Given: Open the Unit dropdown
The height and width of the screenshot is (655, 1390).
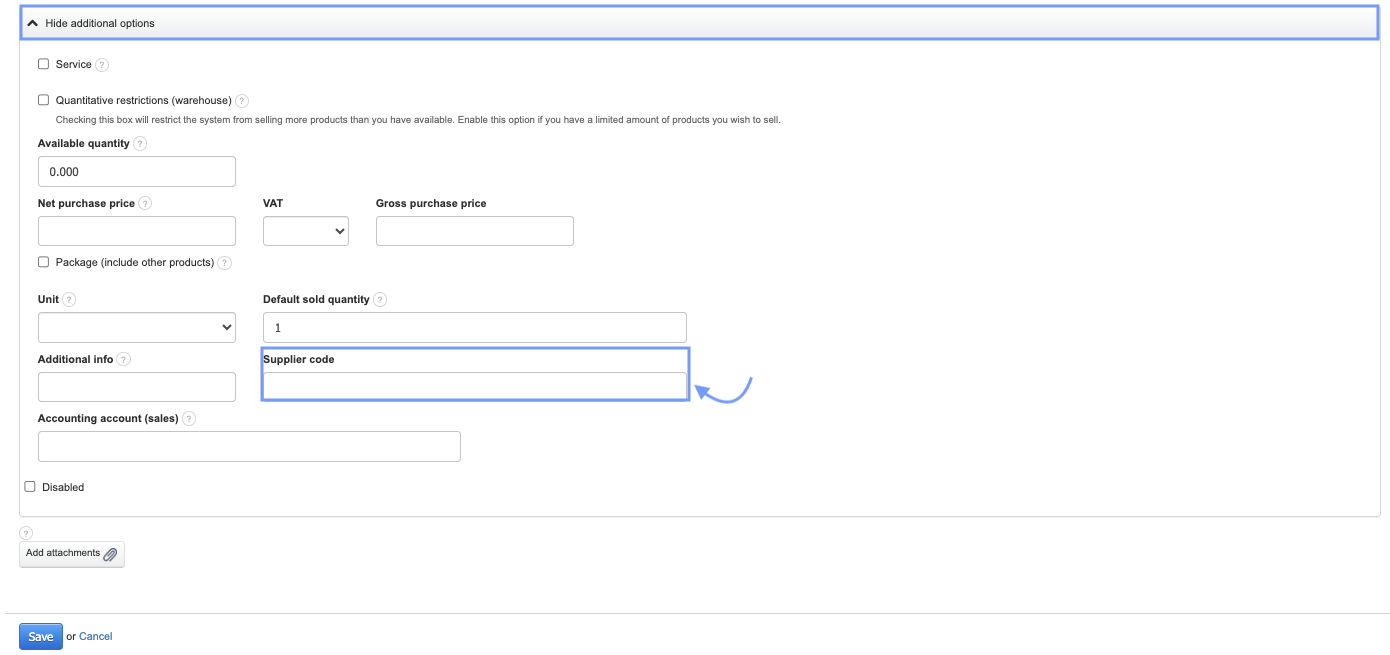Looking at the screenshot, I should 136,327.
